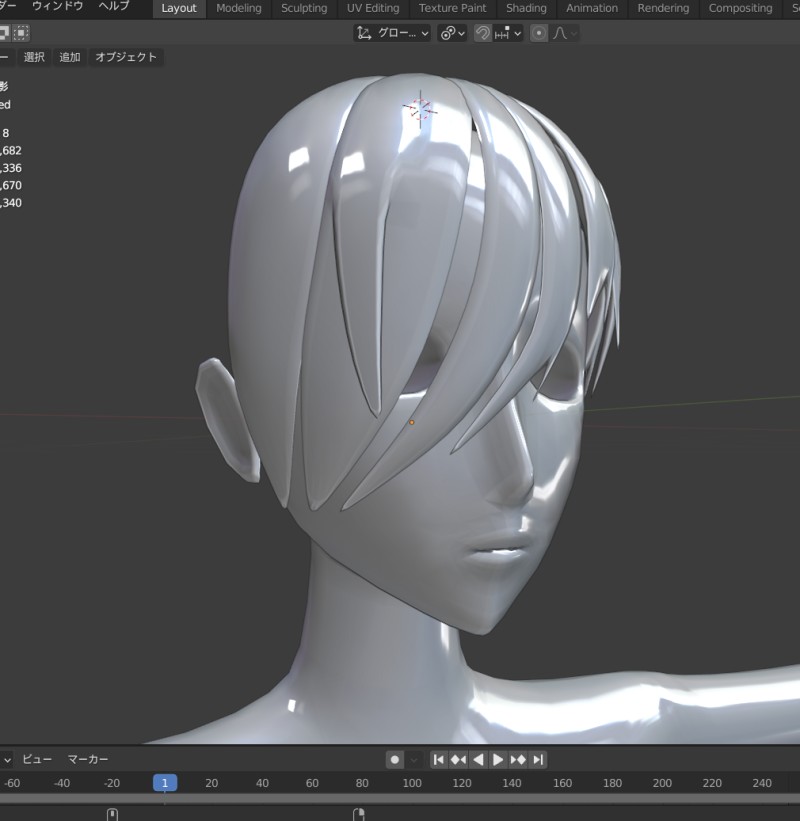Open the マーカー menu in timeline
The width and height of the screenshot is (800, 821).
coord(88,760)
